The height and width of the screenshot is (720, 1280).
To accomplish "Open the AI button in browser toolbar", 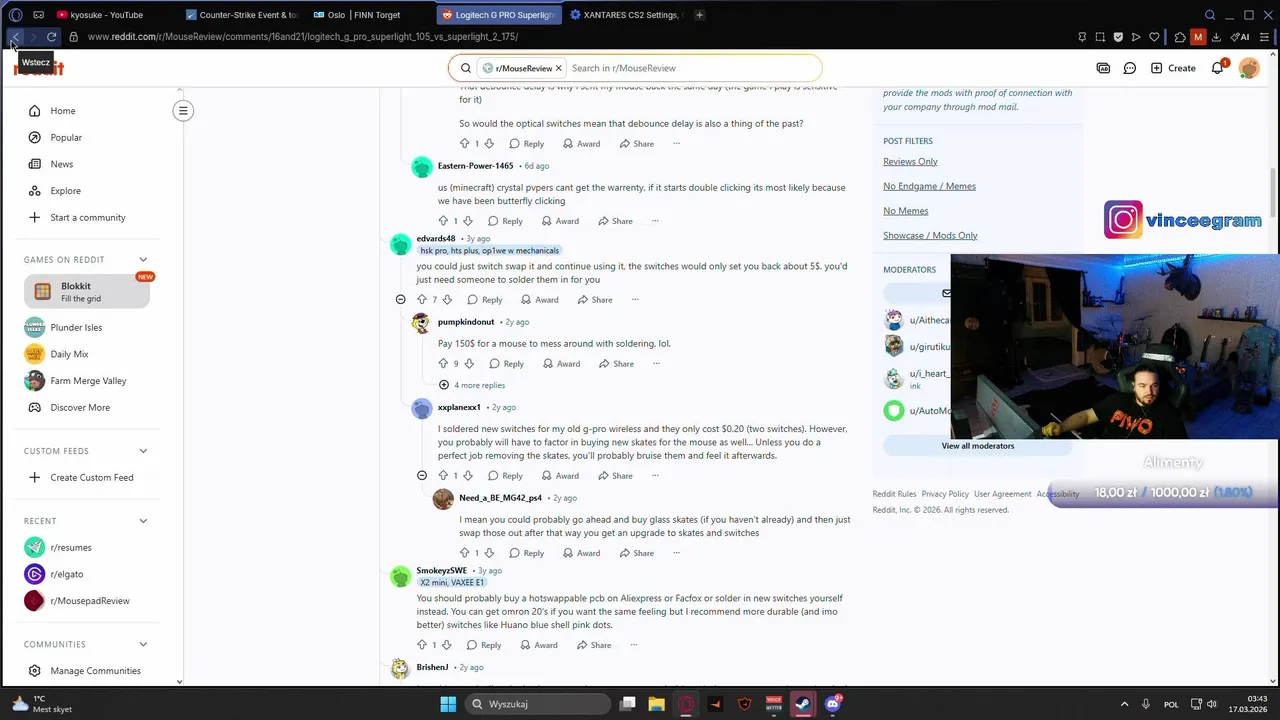I will tap(1241, 37).
